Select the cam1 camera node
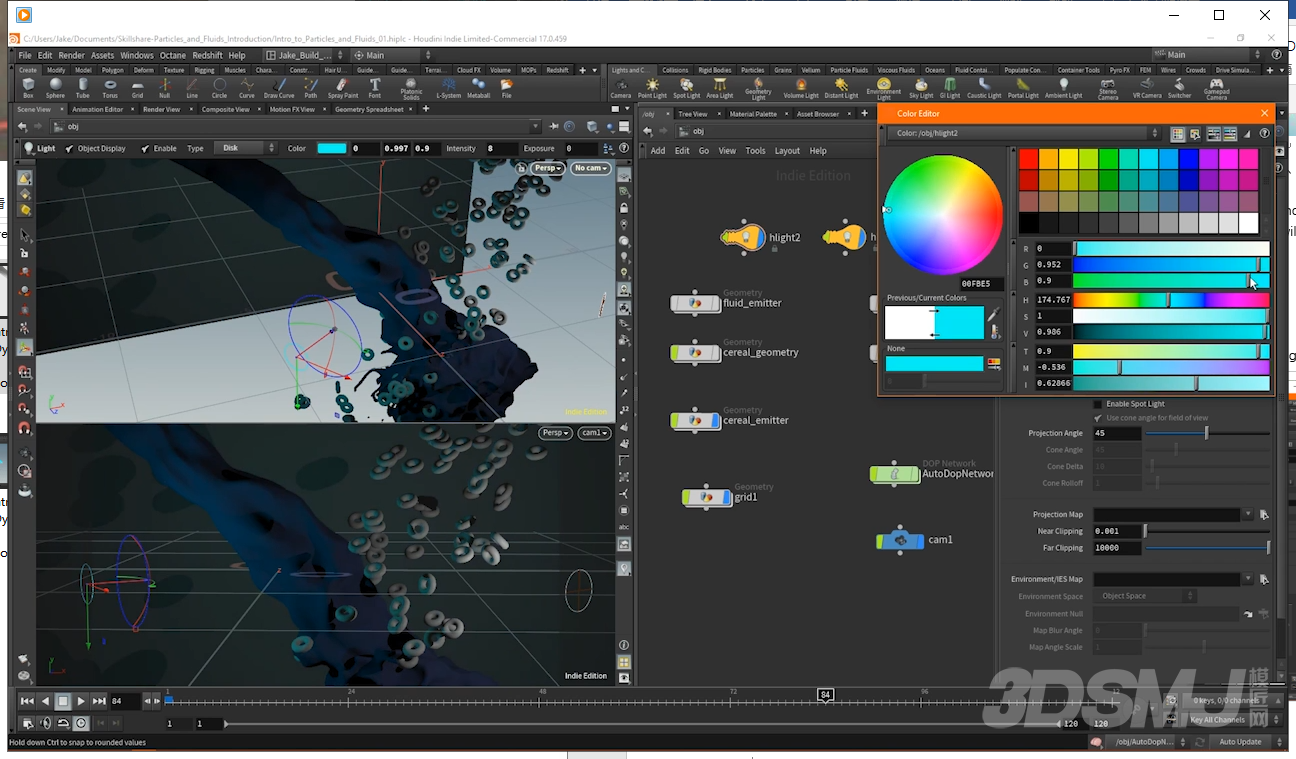 pyautogui.click(x=900, y=540)
